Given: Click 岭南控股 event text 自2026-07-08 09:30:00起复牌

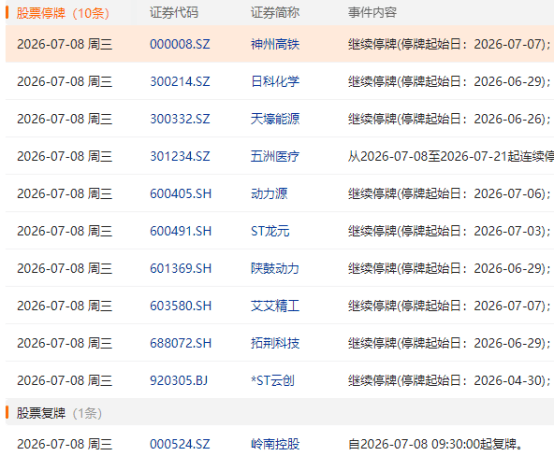Looking at the screenshot, I should click(435, 444).
